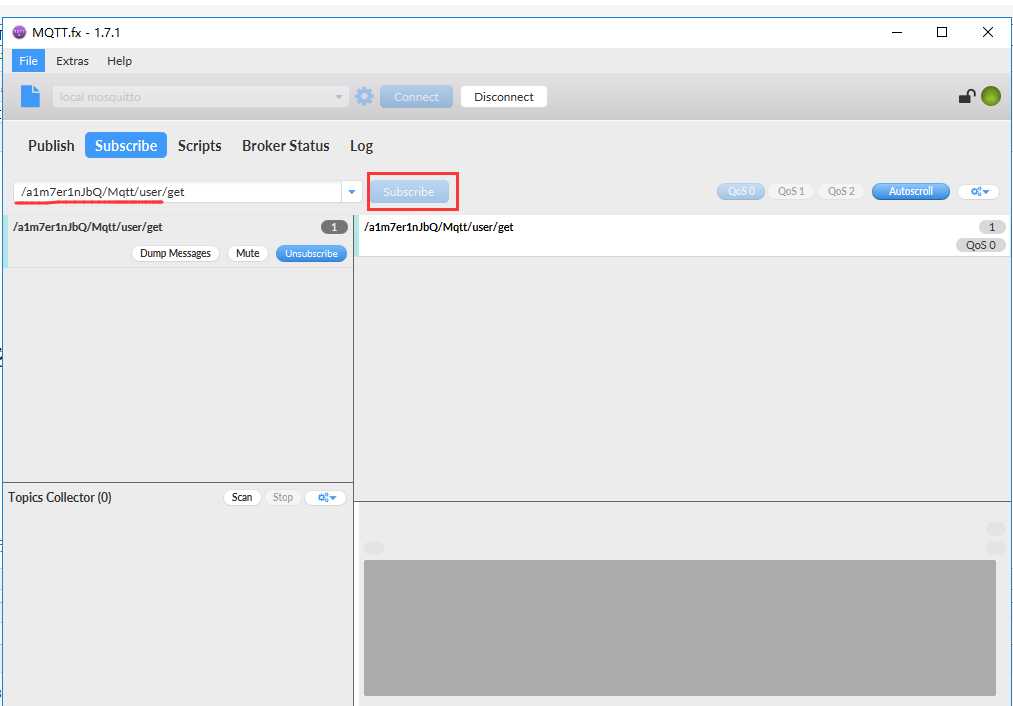1013x706 pixels.
Task: Minimize the MQTT.fx window
Action: (897, 32)
